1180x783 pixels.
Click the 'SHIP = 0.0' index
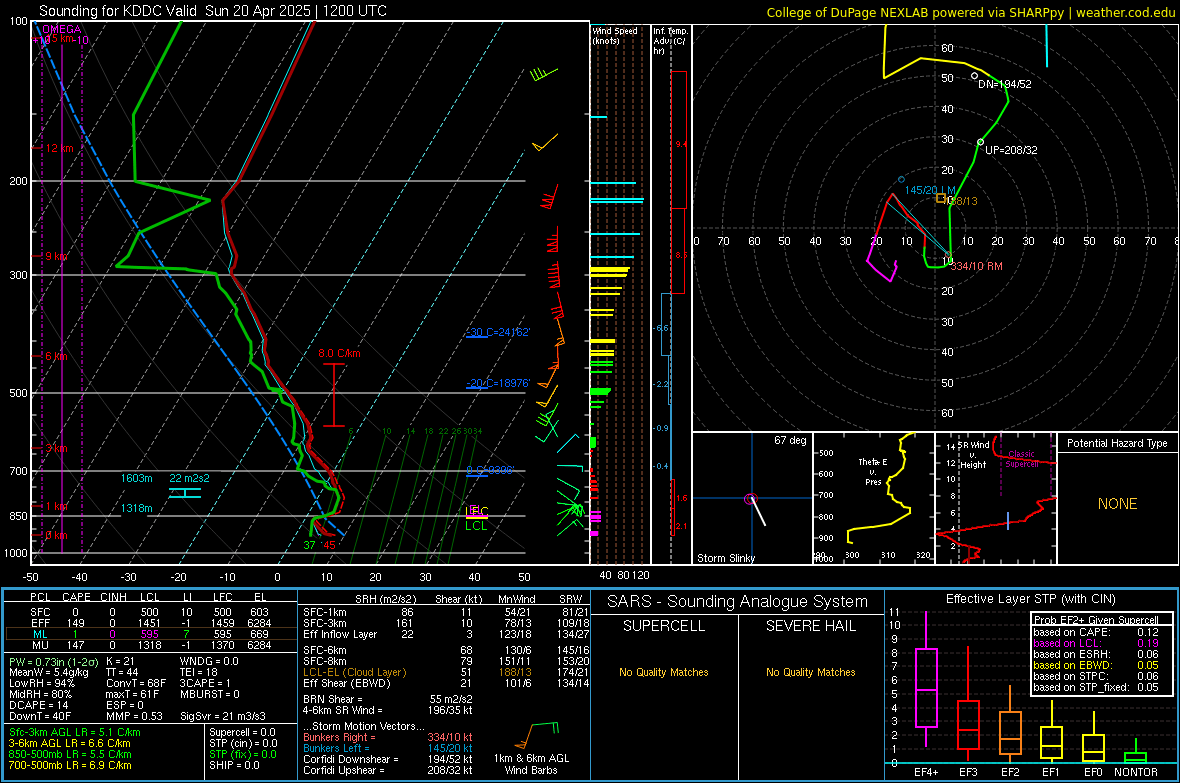tap(234, 766)
